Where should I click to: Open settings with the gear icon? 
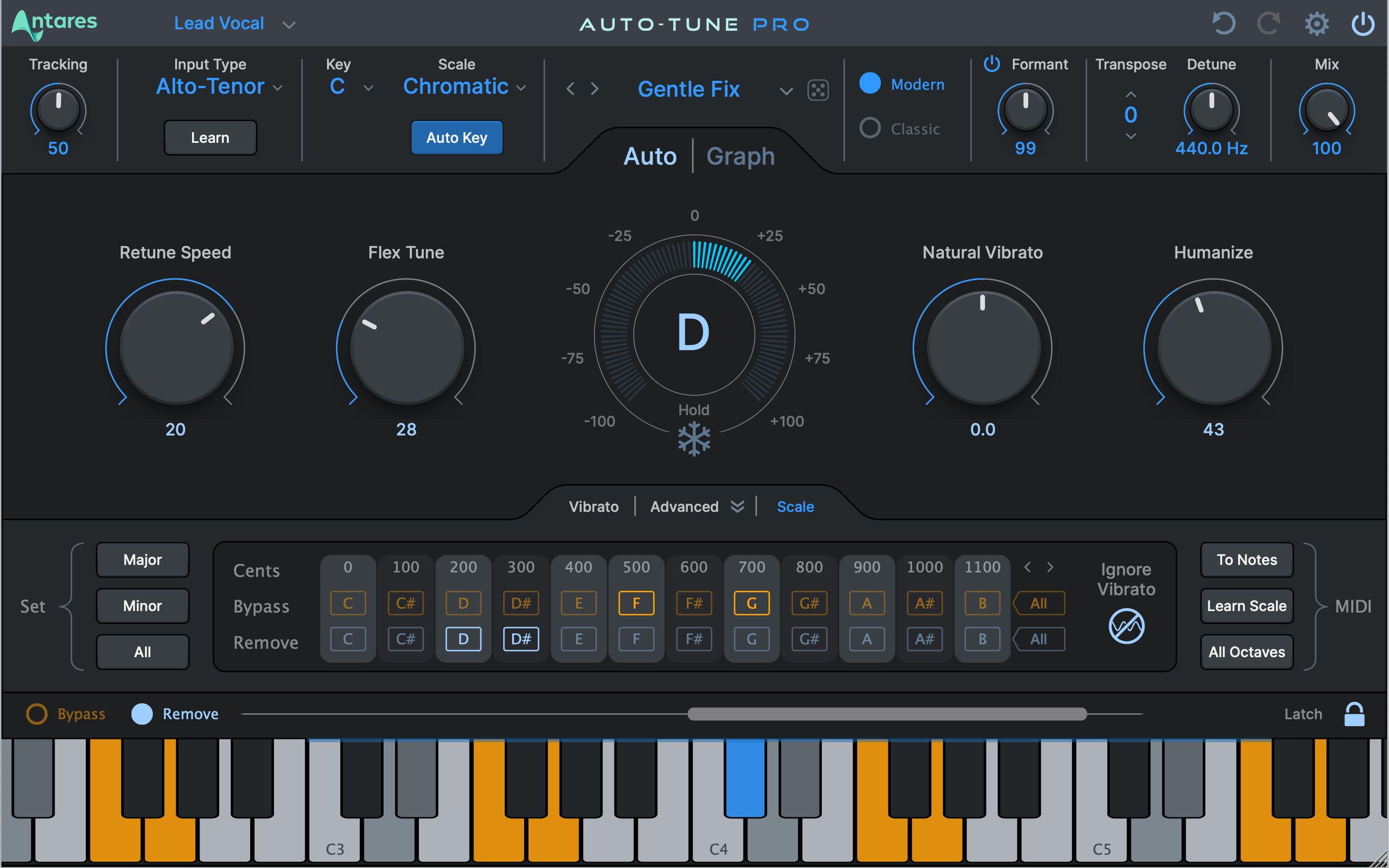1316,24
